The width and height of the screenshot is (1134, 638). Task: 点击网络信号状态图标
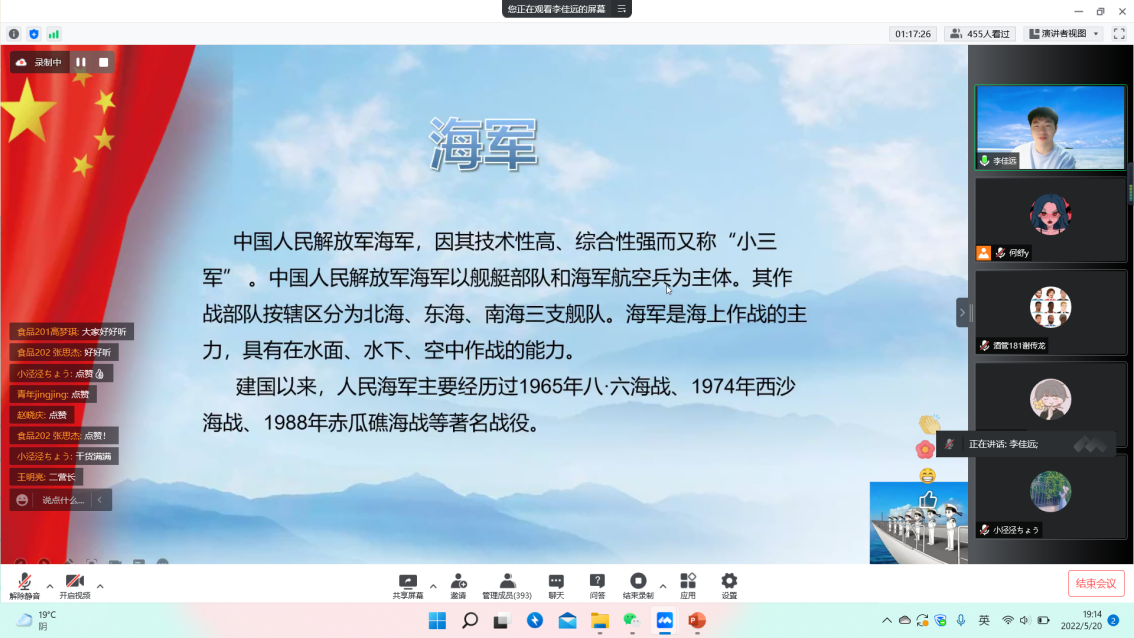point(53,33)
